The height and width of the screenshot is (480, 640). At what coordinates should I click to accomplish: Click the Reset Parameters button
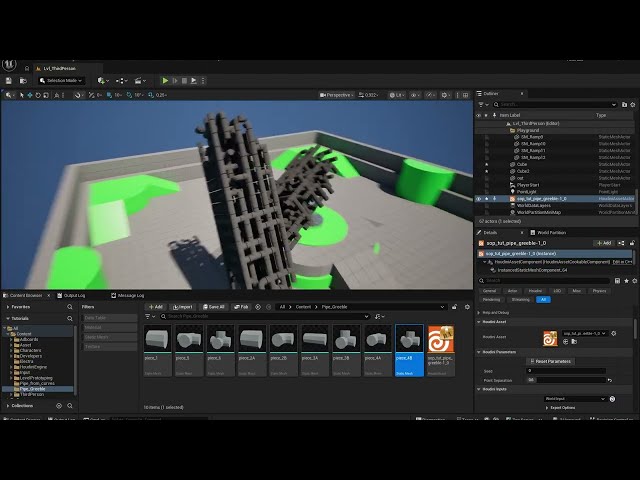550,361
